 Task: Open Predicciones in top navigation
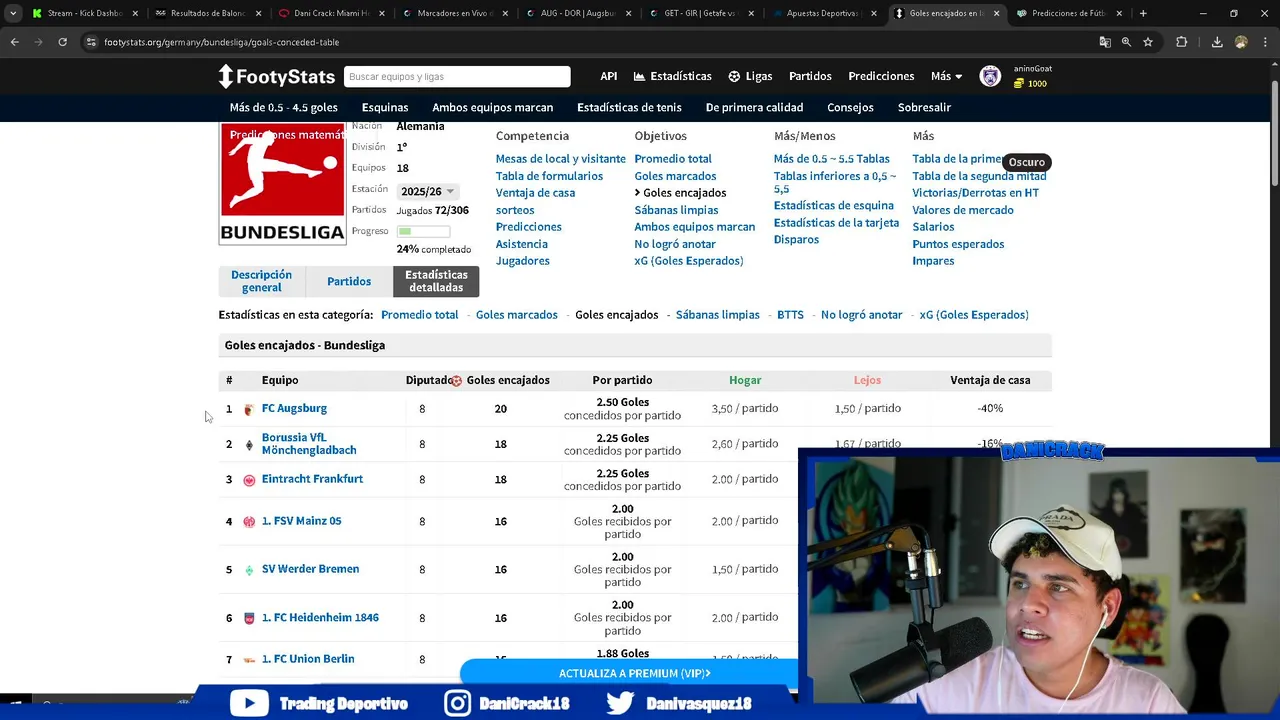(881, 76)
